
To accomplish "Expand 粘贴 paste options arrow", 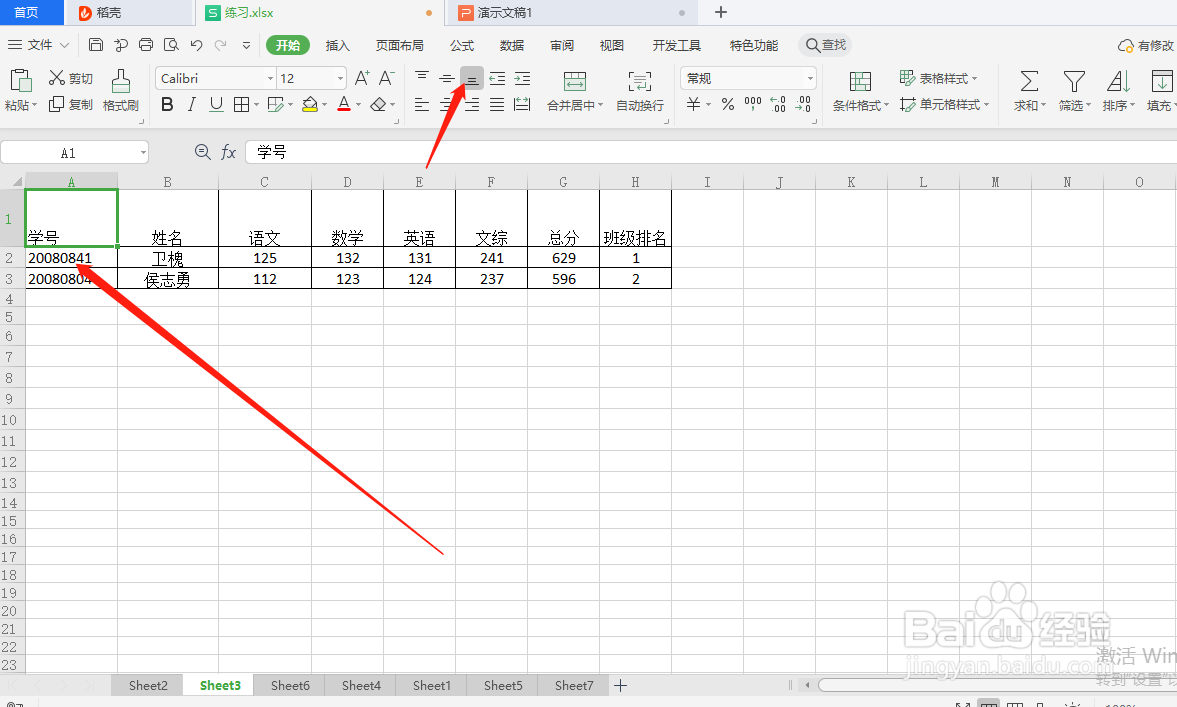I will tap(35, 106).
